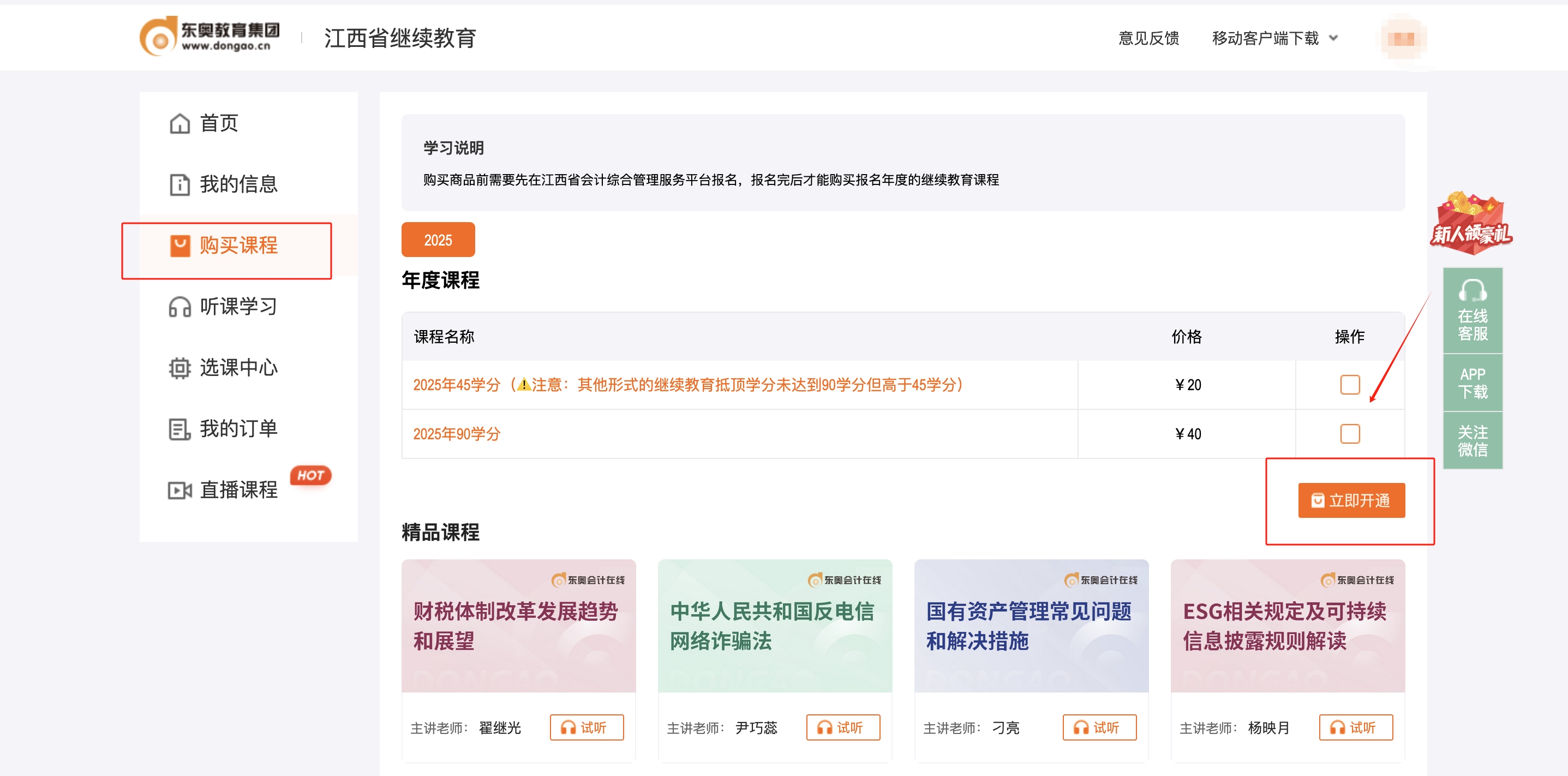Click the 购买课程 shopping bag icon
The width and height of the screenshot is (1568, 776).
point(179,246)
